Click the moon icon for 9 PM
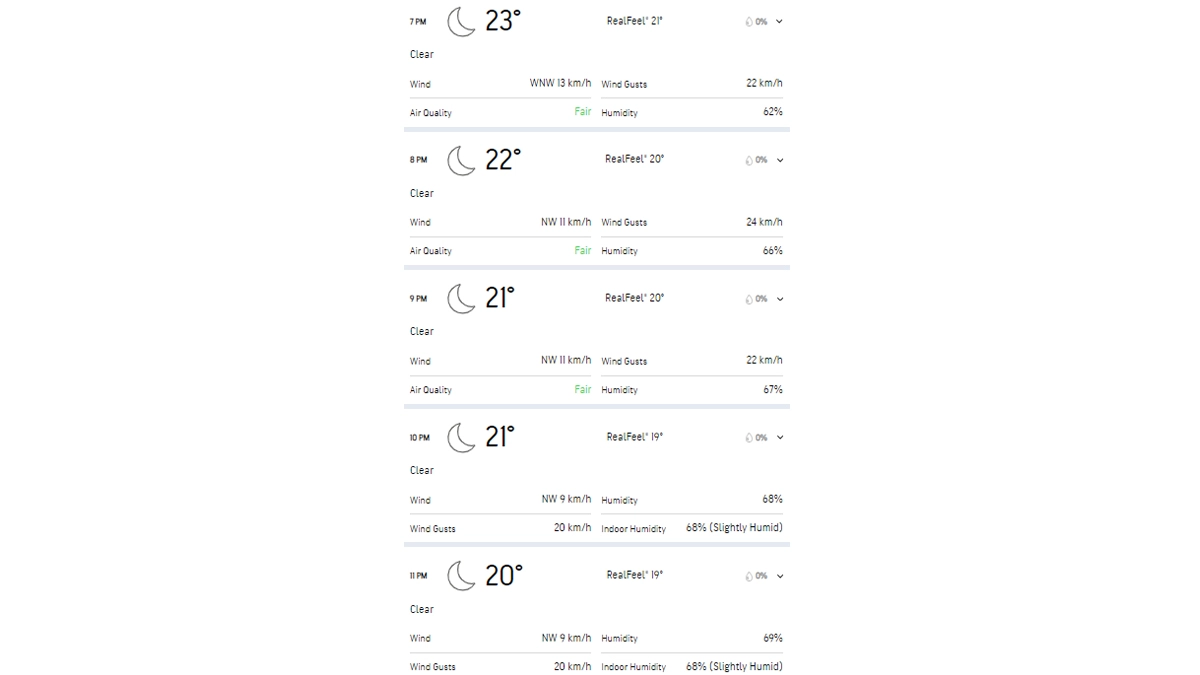1200x675 pixels. [461, 298]
